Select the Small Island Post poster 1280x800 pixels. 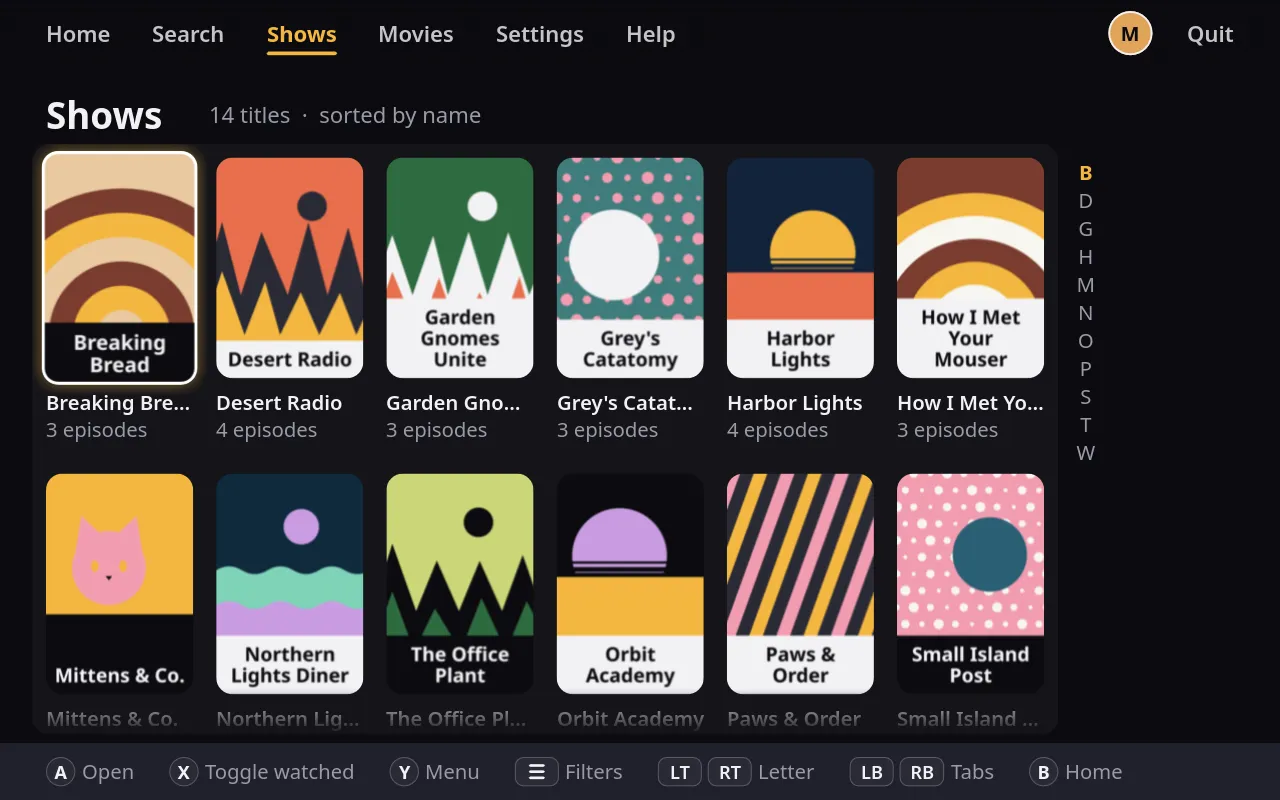coord(970,584)
